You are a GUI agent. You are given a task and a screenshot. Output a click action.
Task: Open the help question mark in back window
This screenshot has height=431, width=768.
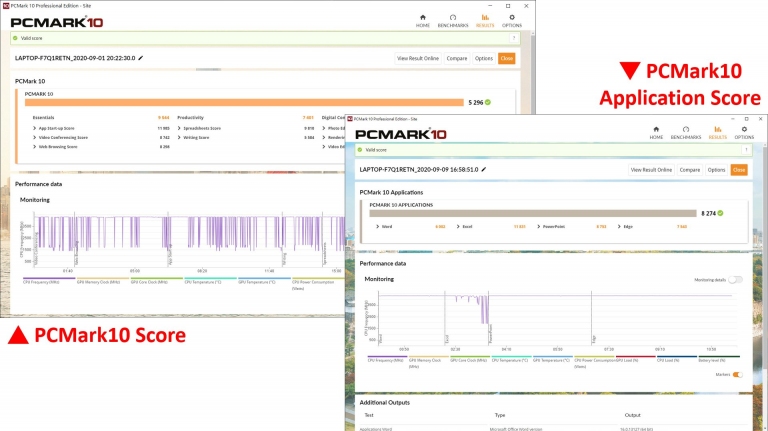tap(514, 38)
